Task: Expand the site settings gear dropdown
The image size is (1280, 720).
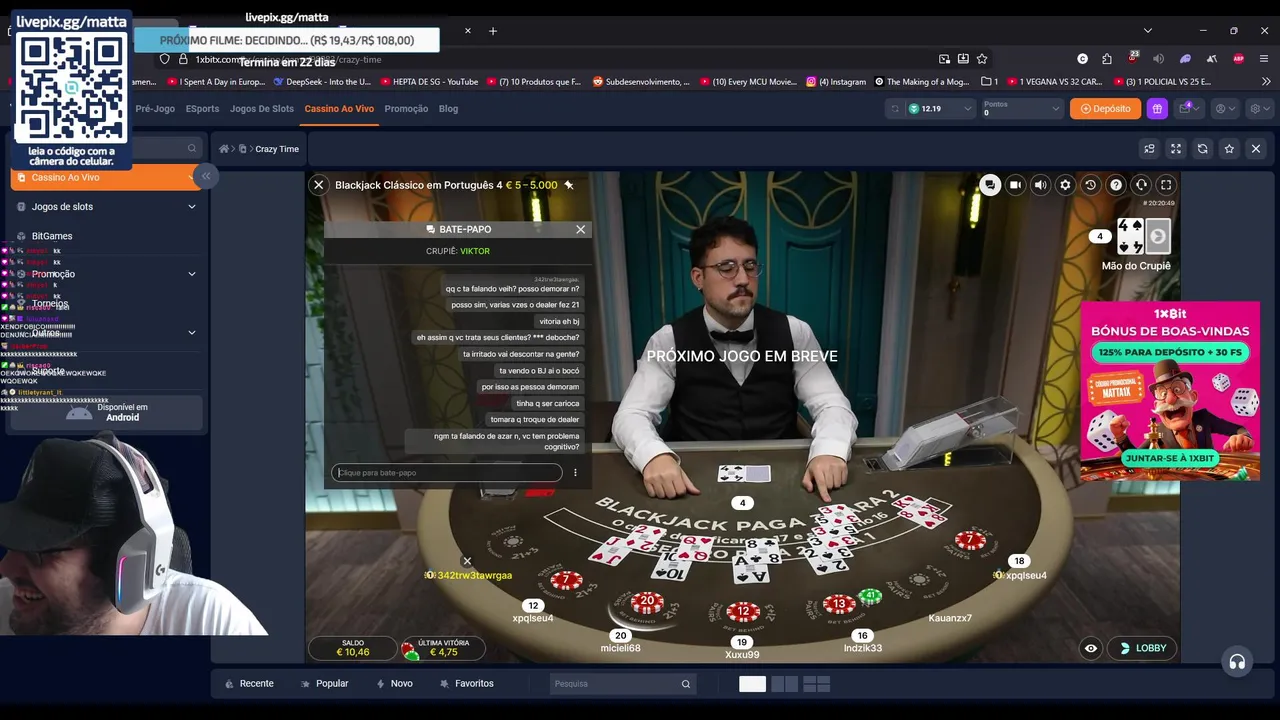Action: (1260, 108)
